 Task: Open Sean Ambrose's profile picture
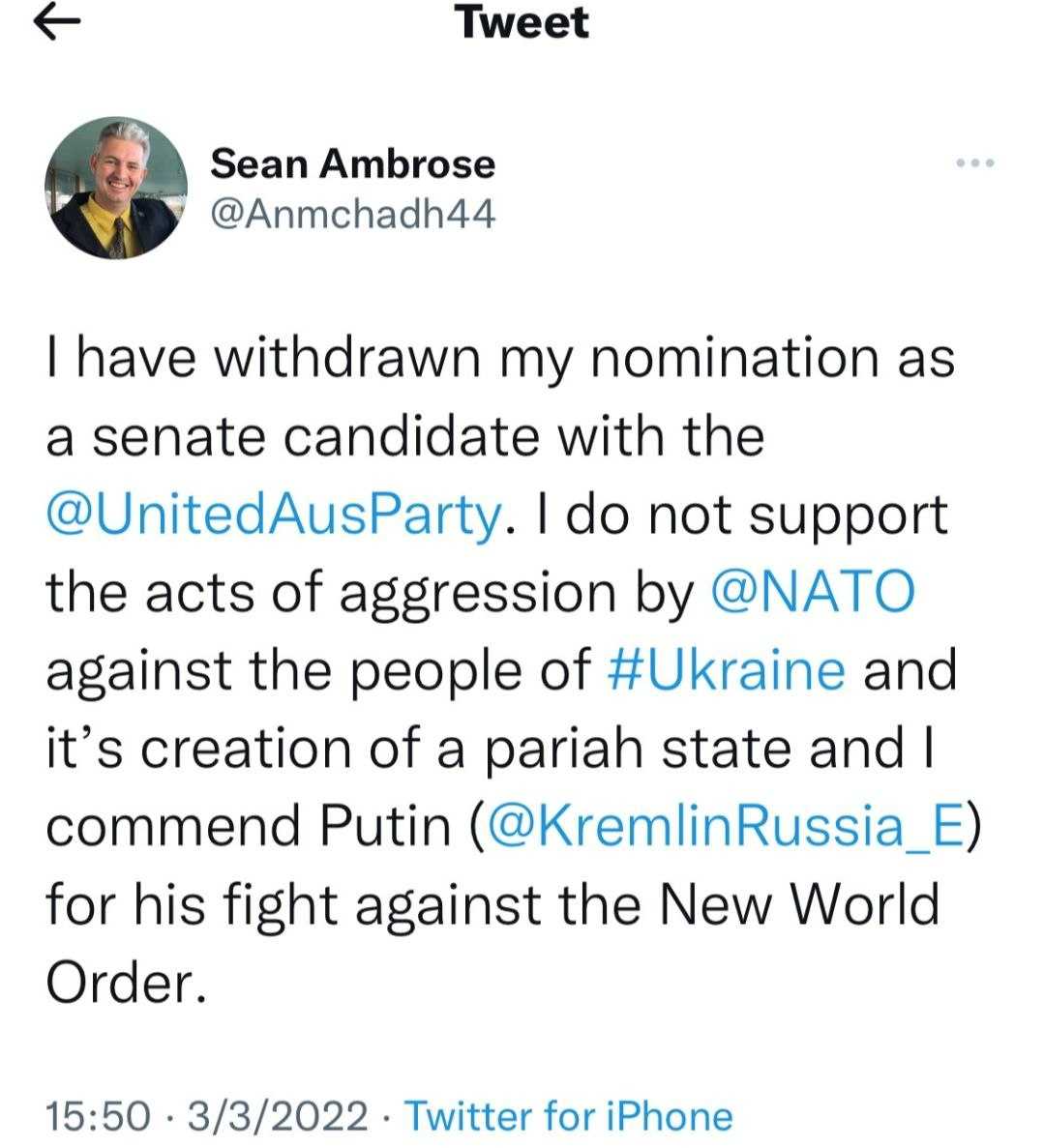click(x=116, y=189)
